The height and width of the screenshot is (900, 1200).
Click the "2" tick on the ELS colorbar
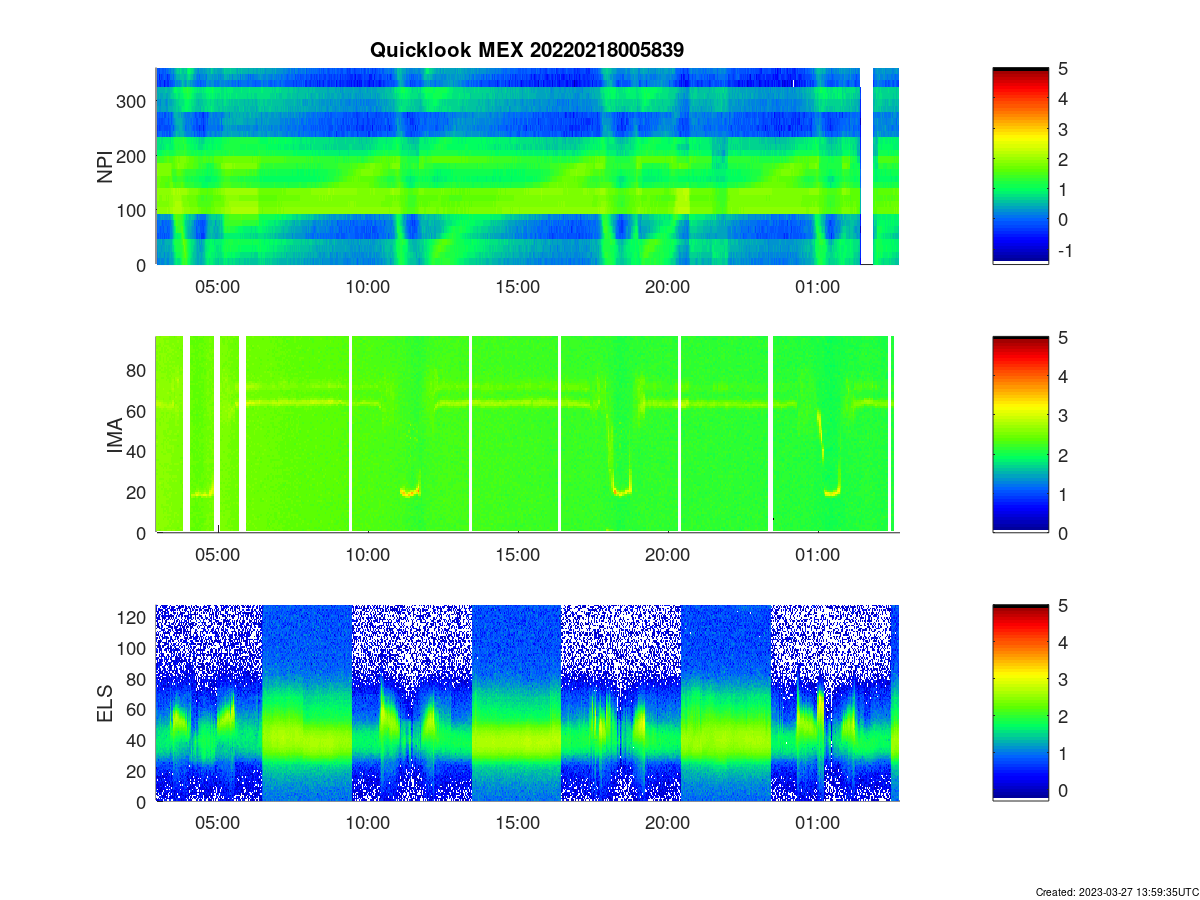tap(1064, 717)
